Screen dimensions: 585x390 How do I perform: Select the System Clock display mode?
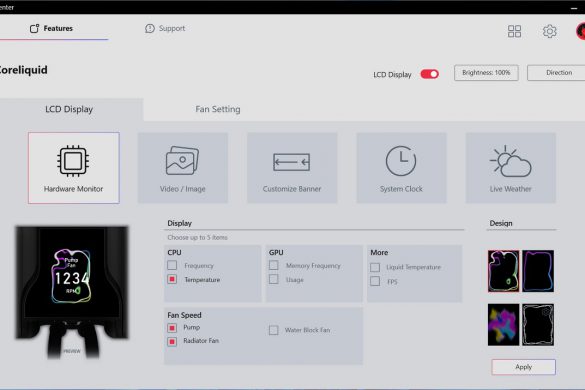401,168
